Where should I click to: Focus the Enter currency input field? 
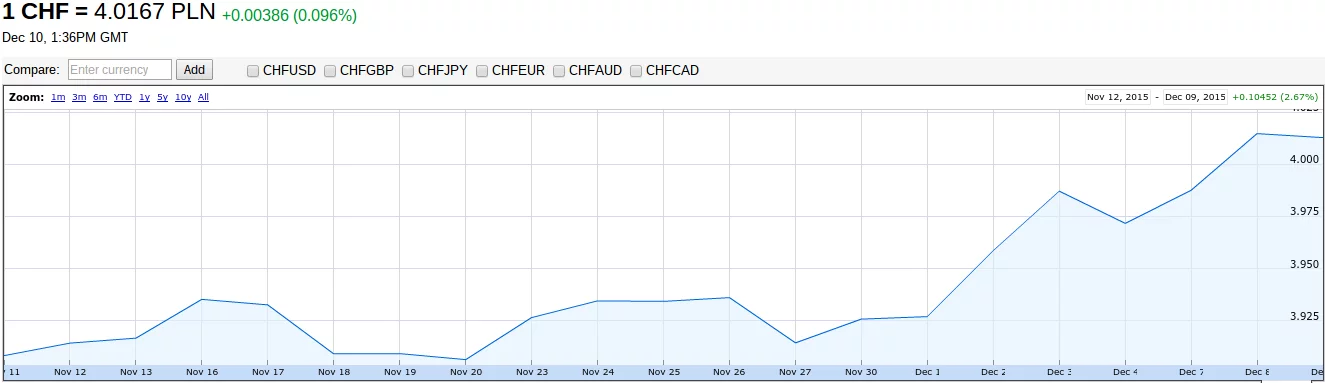[x=120, y=70]
